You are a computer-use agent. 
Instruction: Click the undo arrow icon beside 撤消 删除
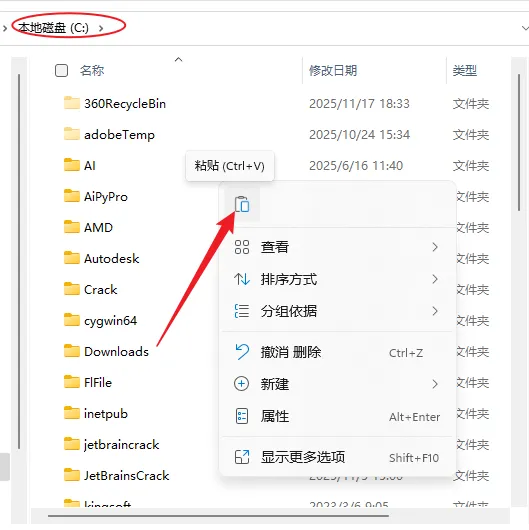[x=242, y=352]
